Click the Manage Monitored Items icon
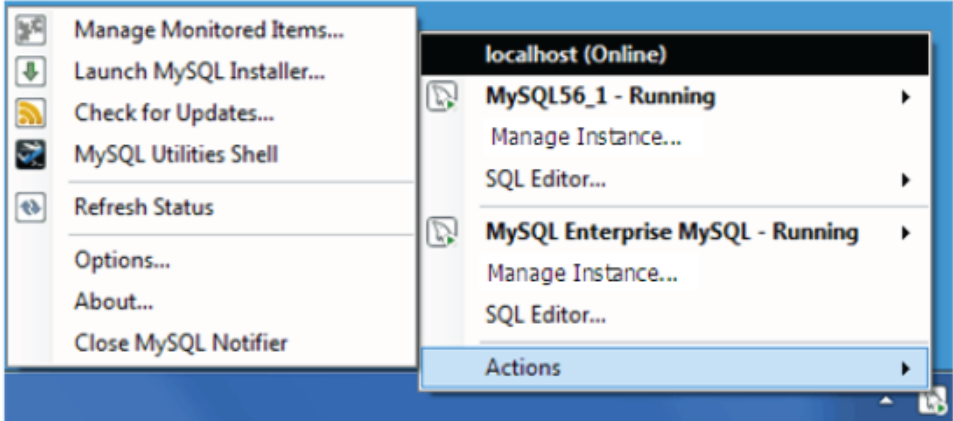Viewport: 953px width, 421px height. (30, 30)
